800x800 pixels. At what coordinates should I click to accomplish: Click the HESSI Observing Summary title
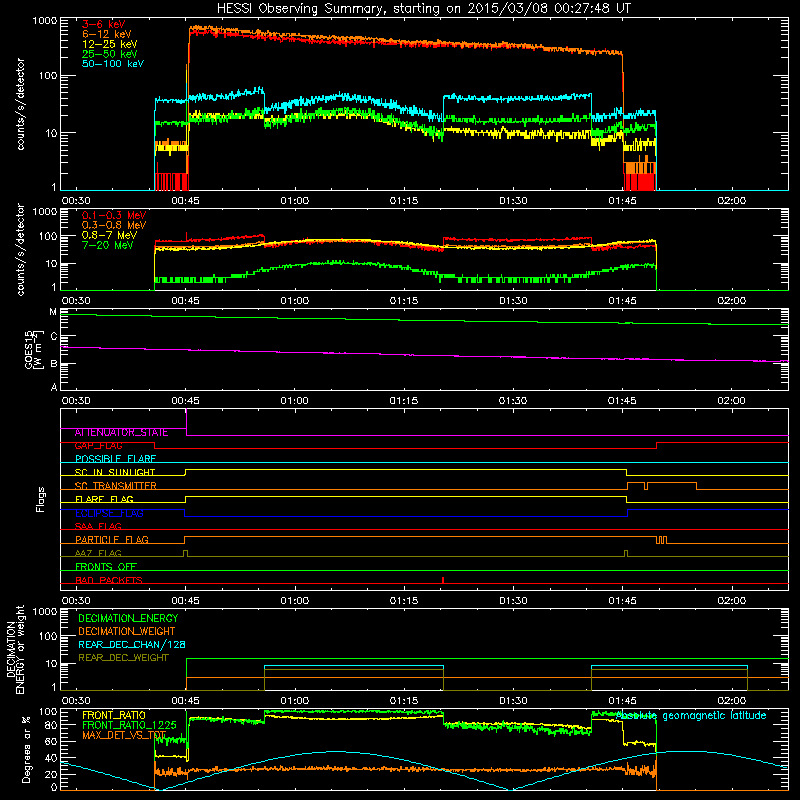[423, 9]
